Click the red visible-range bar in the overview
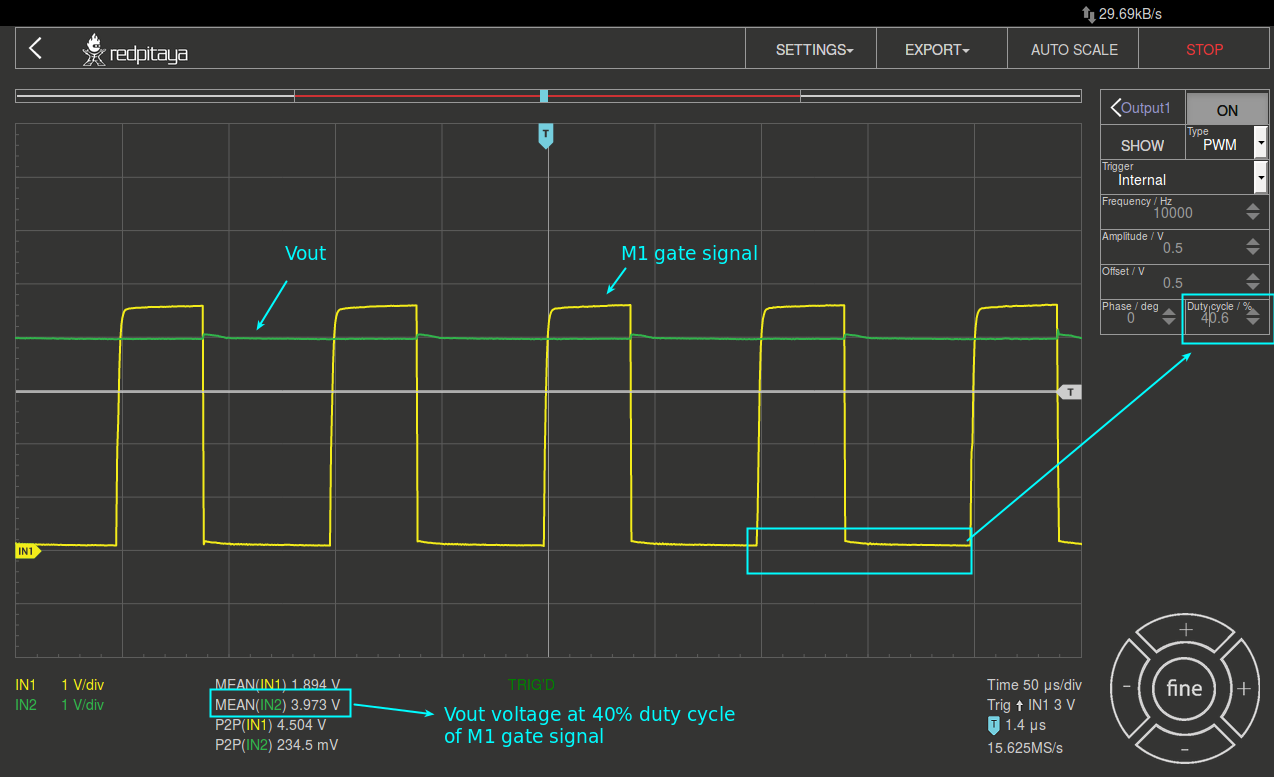Screen dimensions: 1274x777 click(x=547, y=96)
